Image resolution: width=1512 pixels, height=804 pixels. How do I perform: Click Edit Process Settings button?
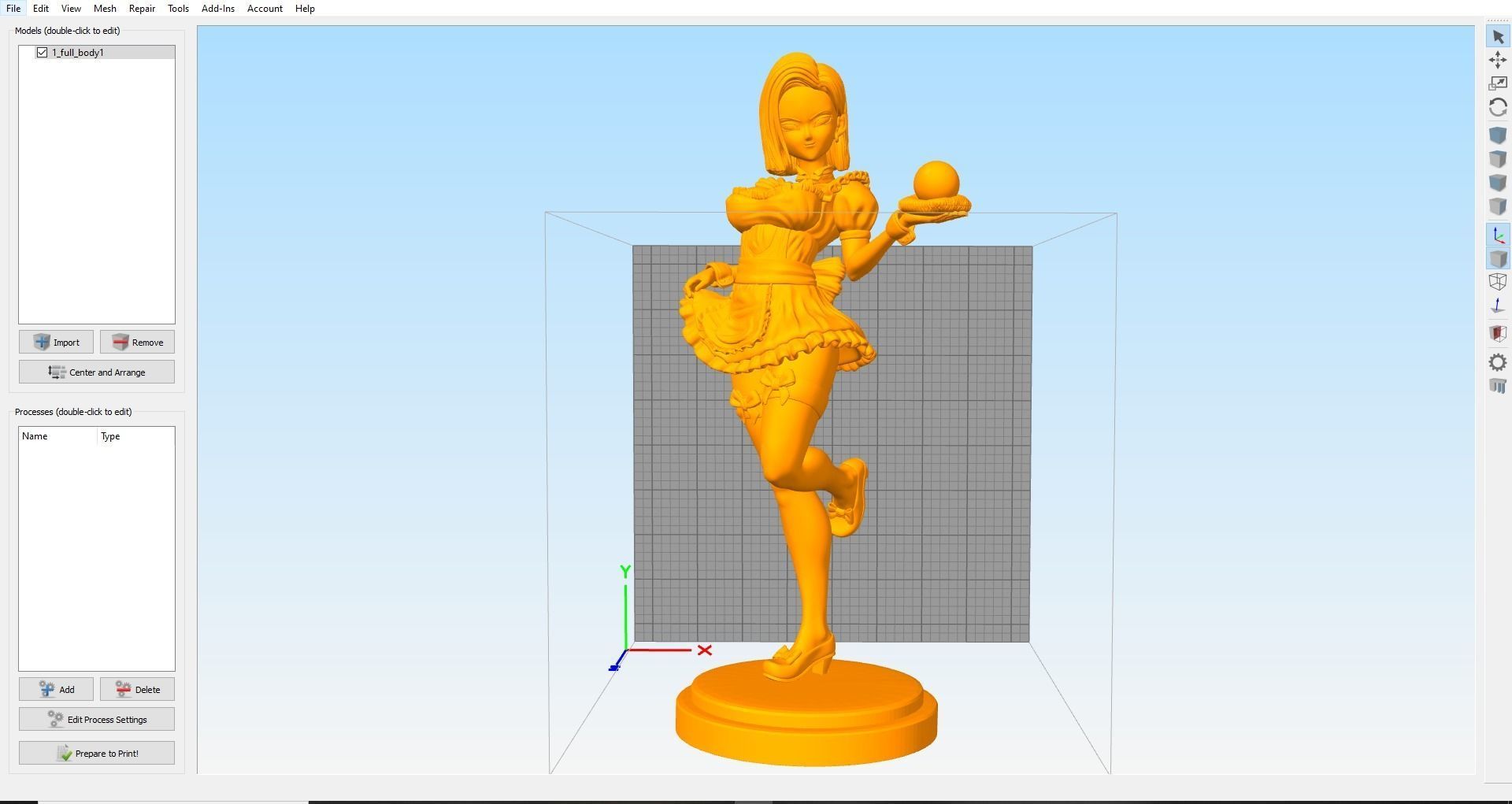pos(97,720)
